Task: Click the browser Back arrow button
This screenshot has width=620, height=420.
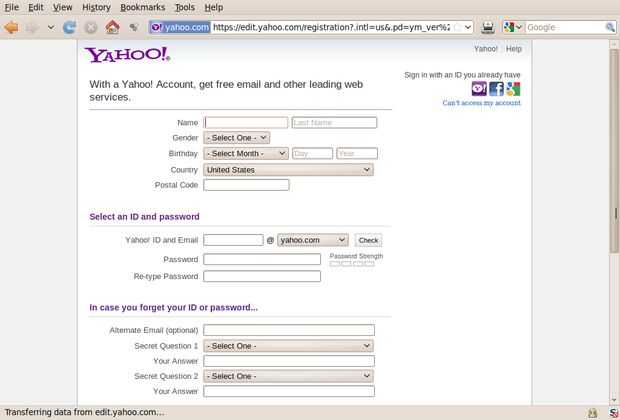Action: tap(11, 27)
